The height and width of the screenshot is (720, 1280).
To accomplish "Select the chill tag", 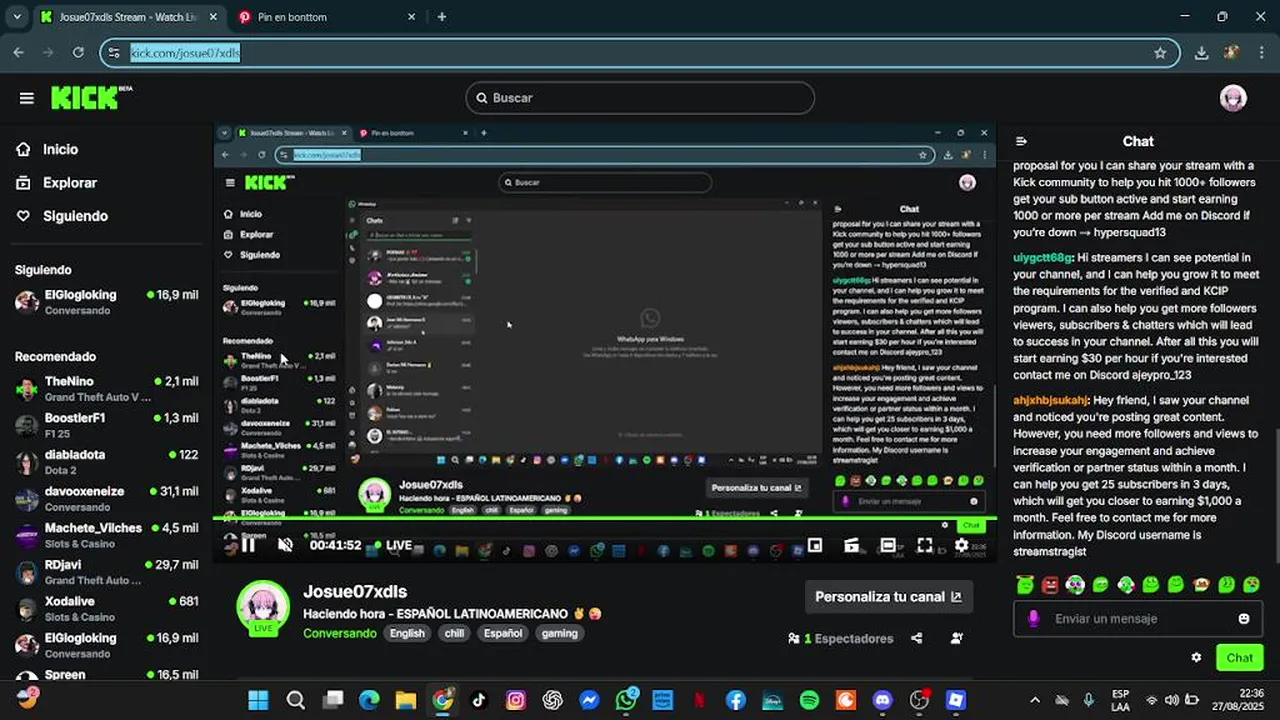I will tap(454, 633).
